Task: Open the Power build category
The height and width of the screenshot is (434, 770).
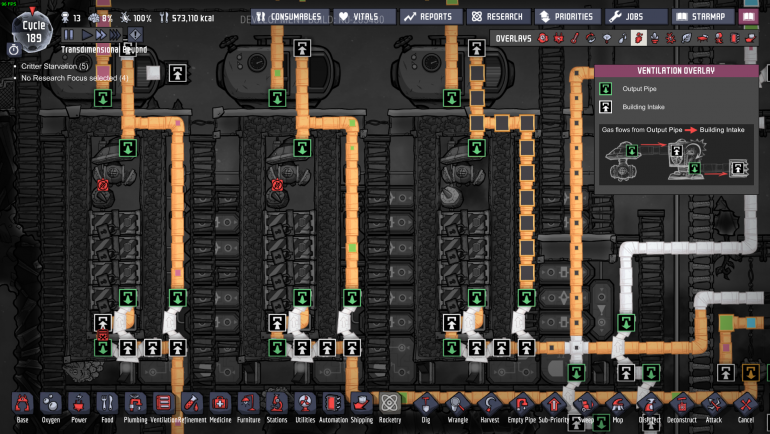Action: pyautogui.click(x=79, y=408)
